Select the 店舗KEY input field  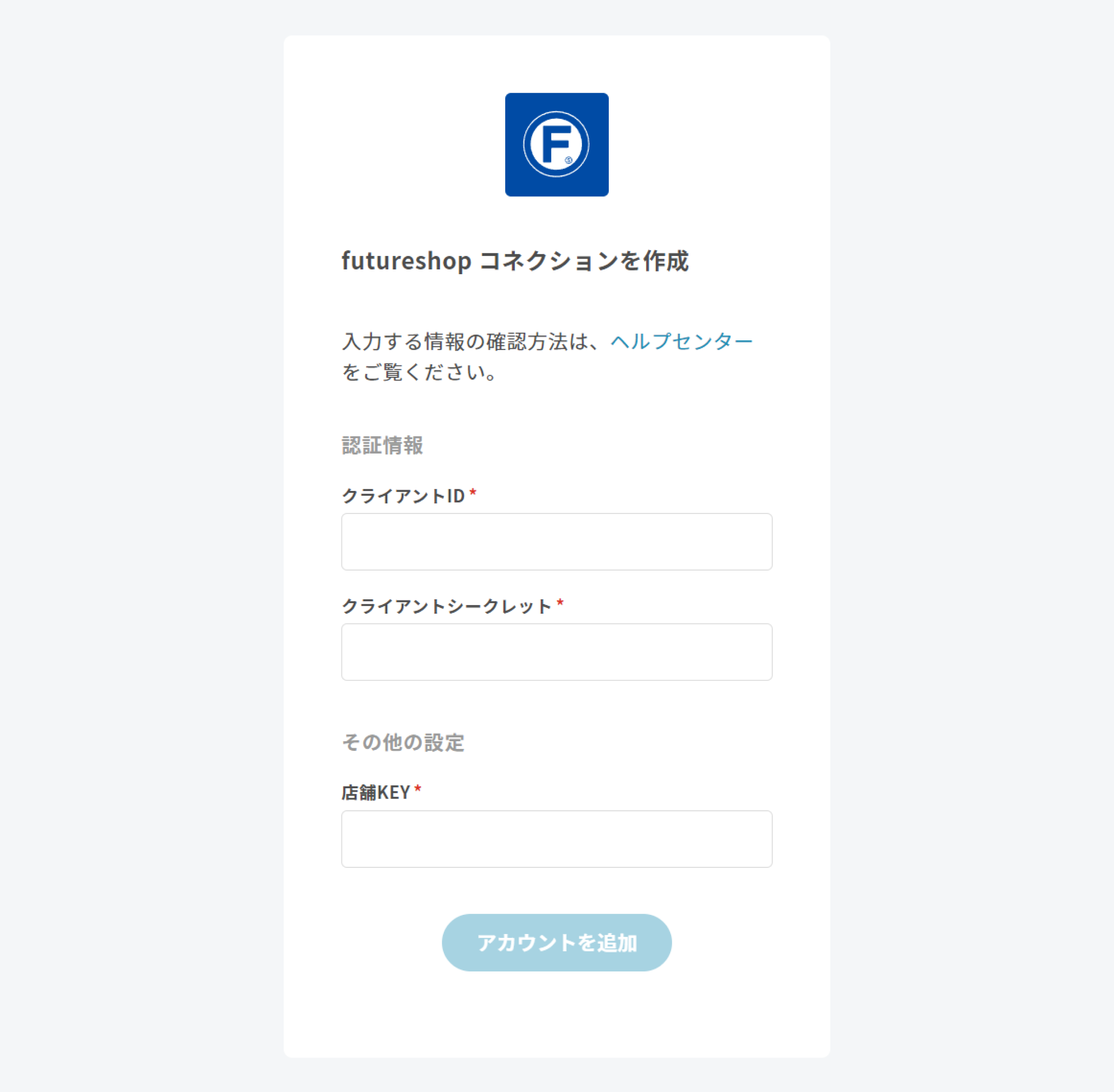556,839
